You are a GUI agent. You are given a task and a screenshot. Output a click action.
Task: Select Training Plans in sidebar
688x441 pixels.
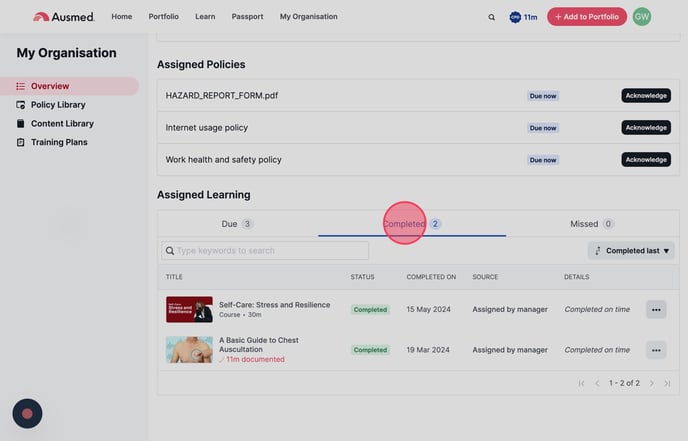(x=59, y=143)
